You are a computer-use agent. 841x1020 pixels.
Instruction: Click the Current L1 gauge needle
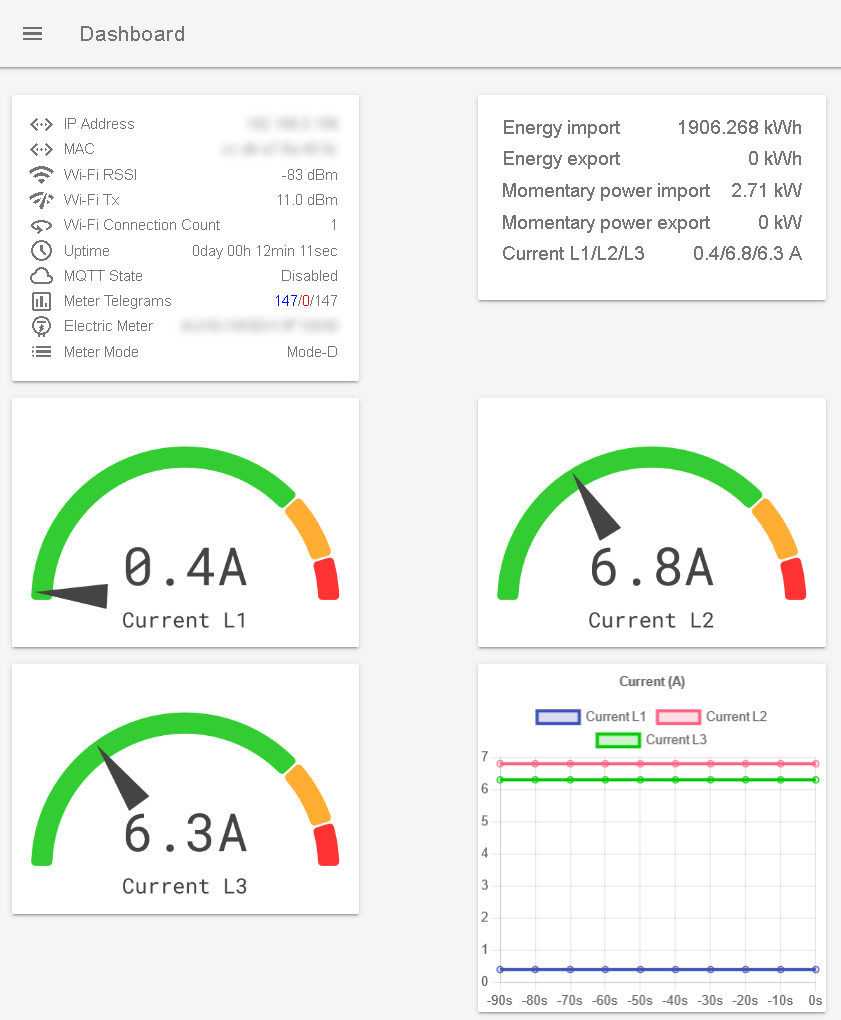click(x=76, y=594)
